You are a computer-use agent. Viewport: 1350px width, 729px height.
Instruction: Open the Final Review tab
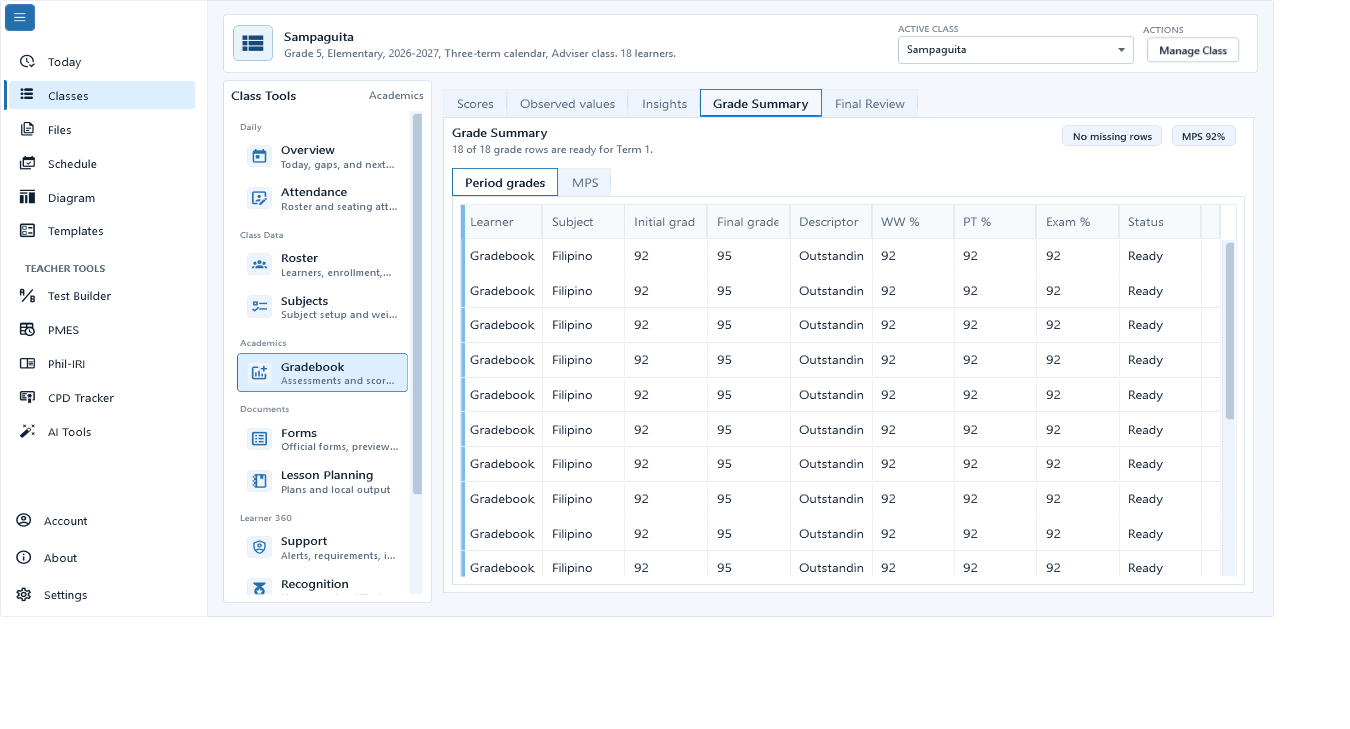coord(869,104)
